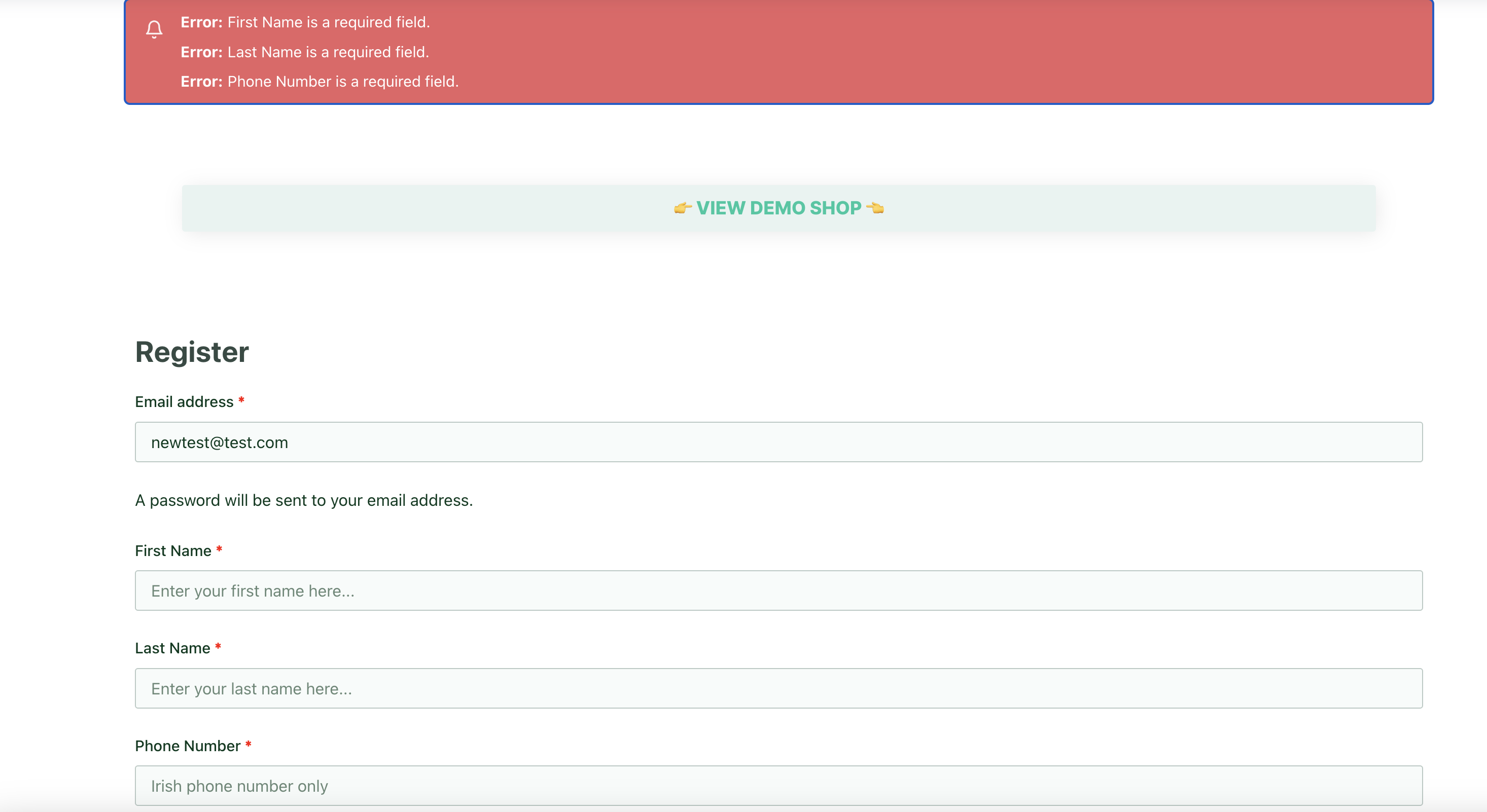Click the Last Name required error
The height and width of the screenshot is (812, 1487).
pyautogui.click(x=305, y=52)
